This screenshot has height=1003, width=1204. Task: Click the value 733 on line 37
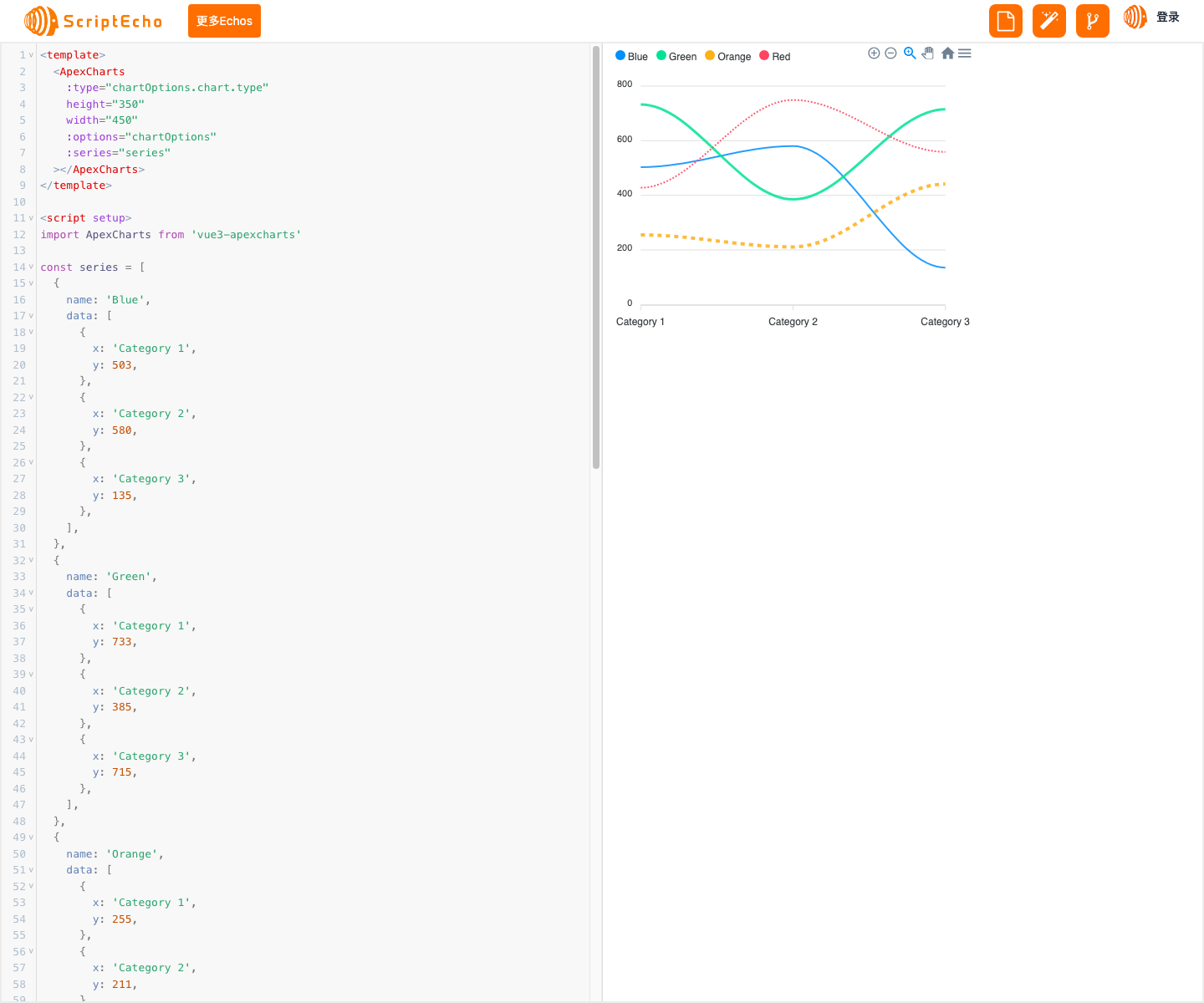(122, 642)
